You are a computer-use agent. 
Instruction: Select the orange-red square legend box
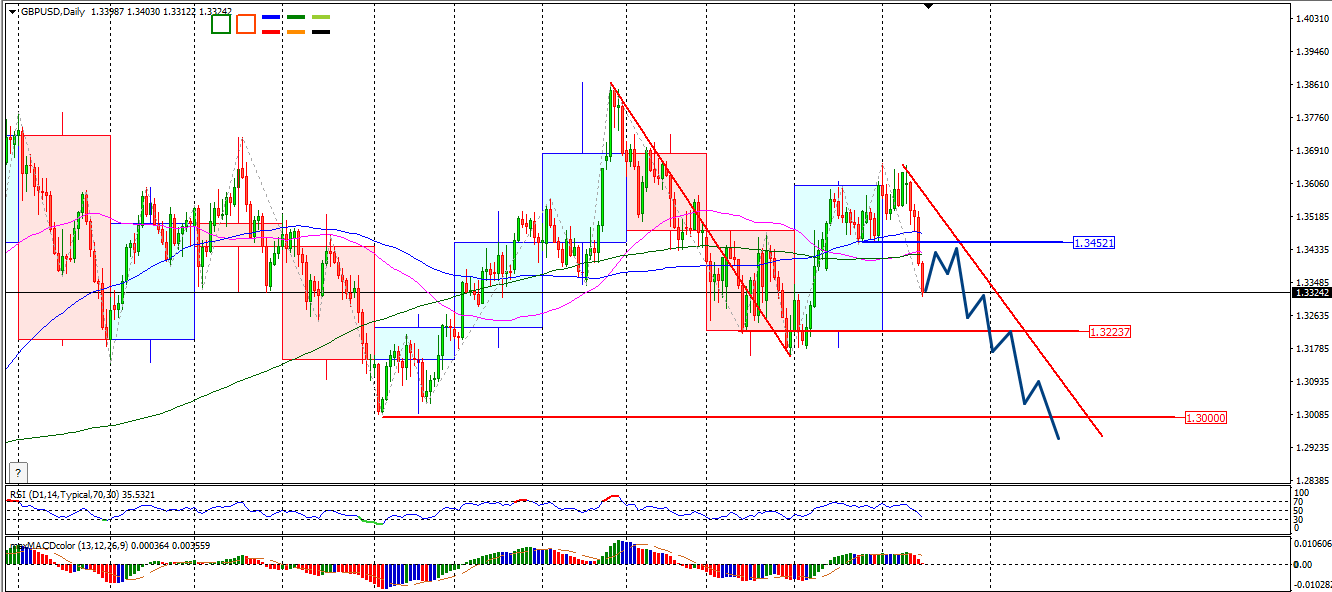tap(246, 24)
